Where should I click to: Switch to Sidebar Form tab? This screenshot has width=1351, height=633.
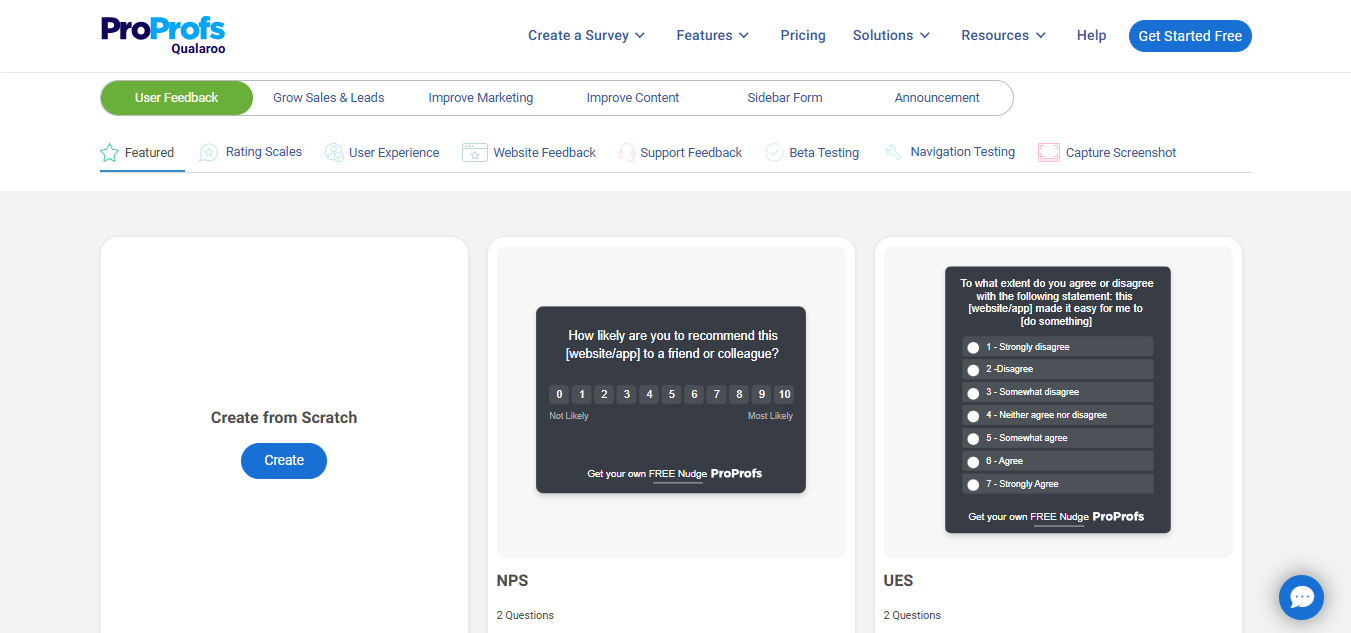coord(785,98)
